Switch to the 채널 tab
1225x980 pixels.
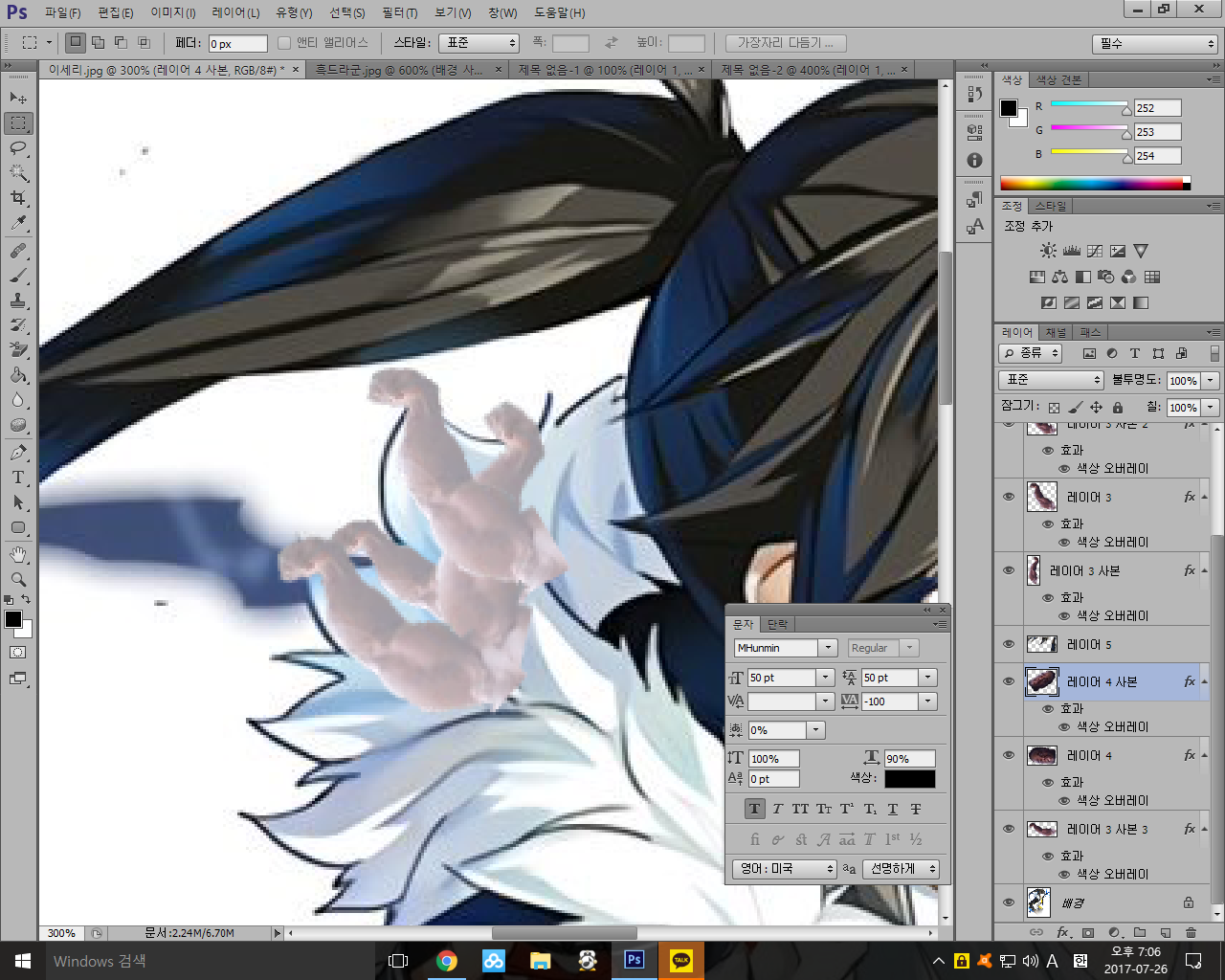1055,332
